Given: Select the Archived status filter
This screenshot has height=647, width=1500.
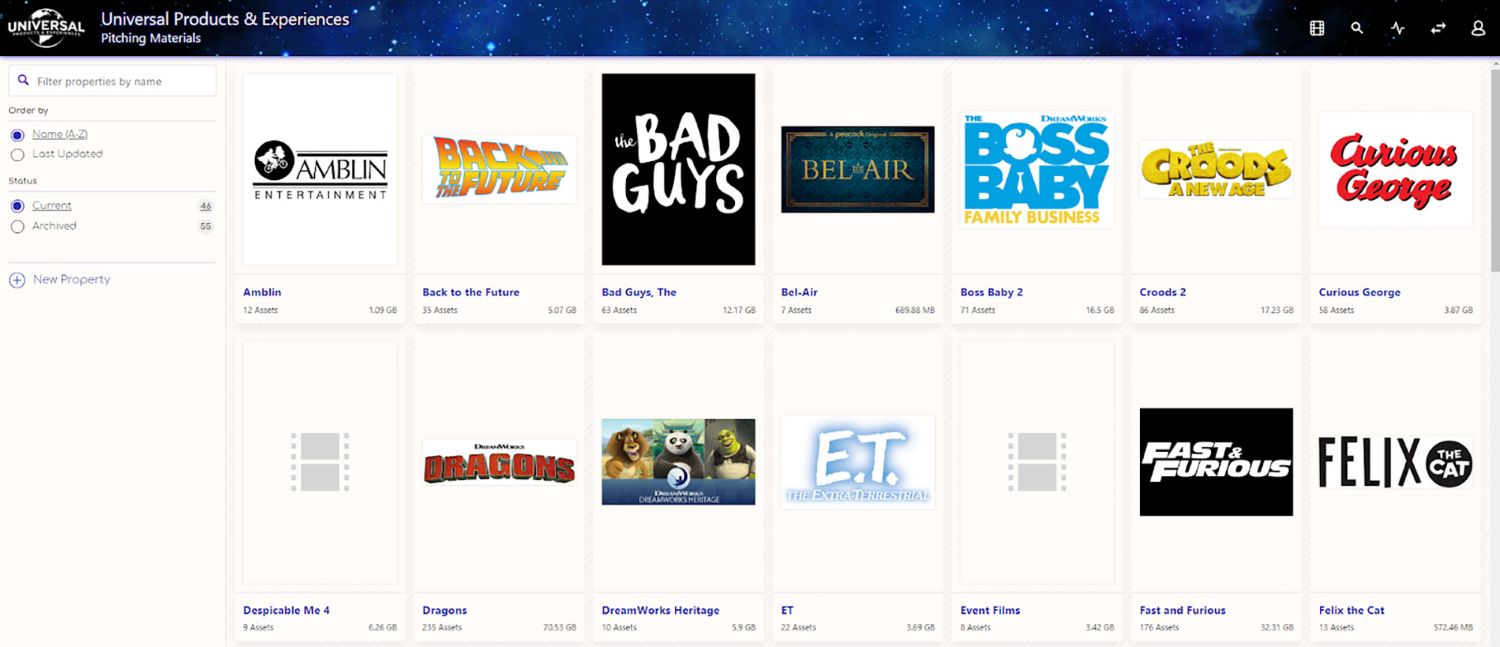Looking at the screenshot, I should [x=17, y=227].
